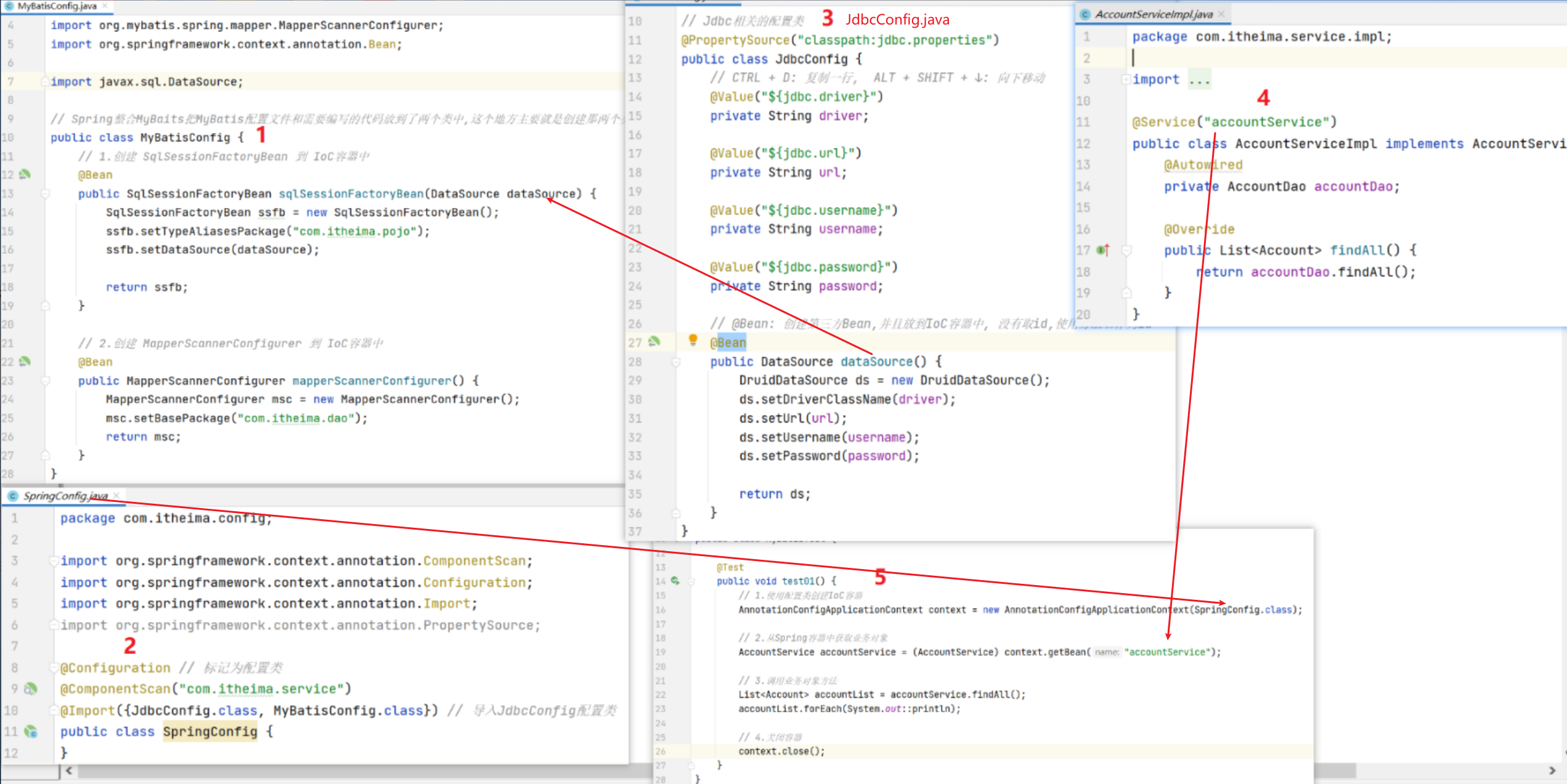
Task: Click the mapperScannerConfigurer method name
Action: click(x=372, y=381)
